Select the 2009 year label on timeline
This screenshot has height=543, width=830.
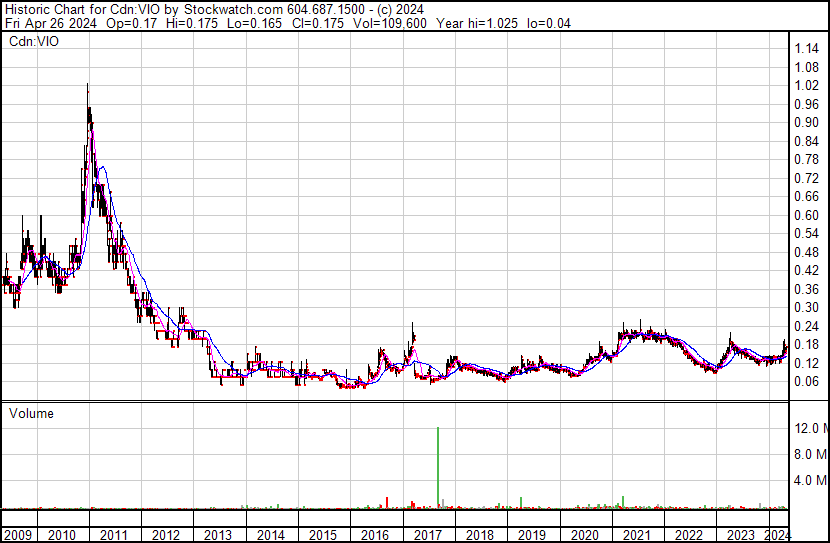coord(20,535)
